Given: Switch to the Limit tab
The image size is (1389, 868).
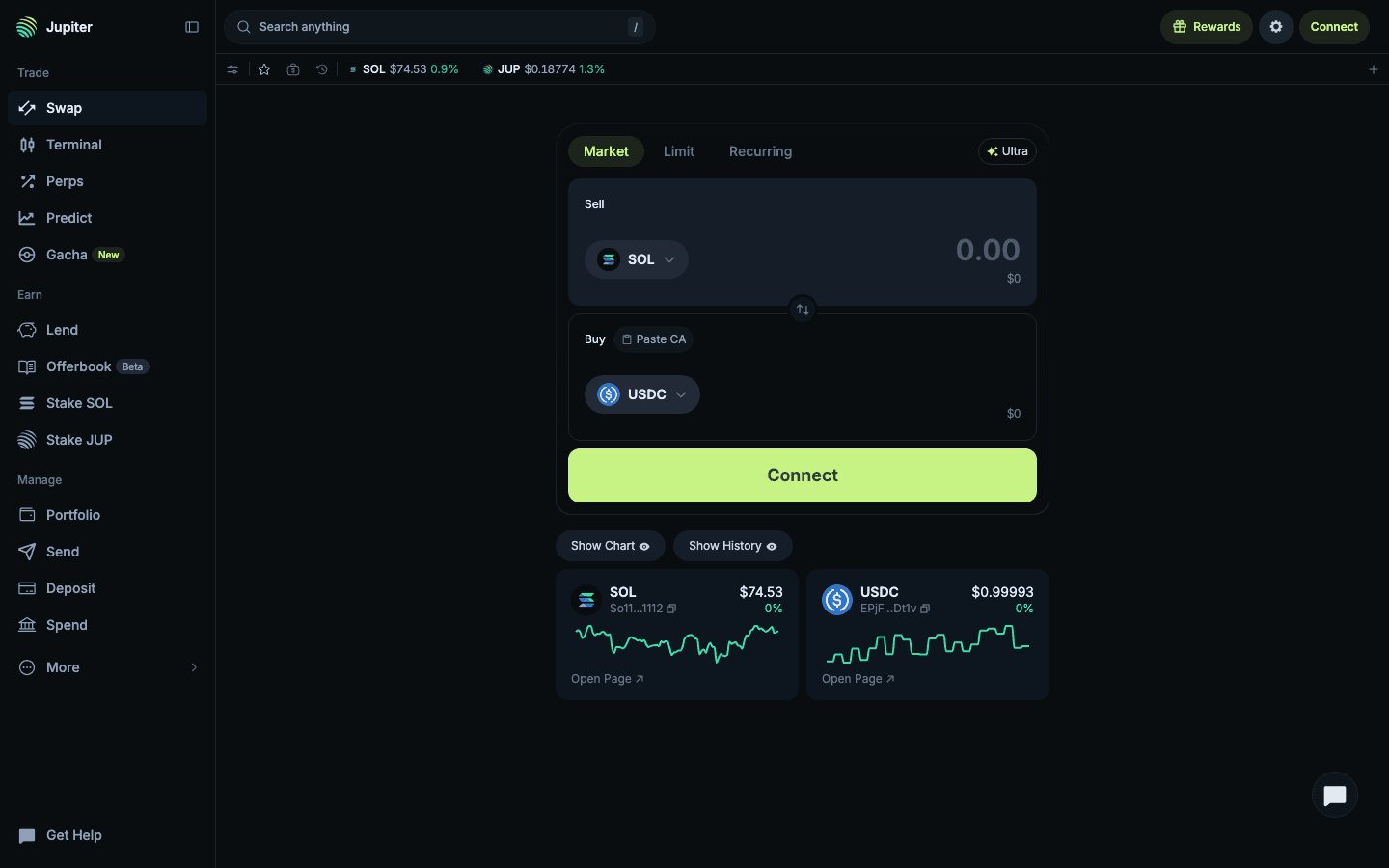Looking at the screenshot, I should click(x=679, y=151).
